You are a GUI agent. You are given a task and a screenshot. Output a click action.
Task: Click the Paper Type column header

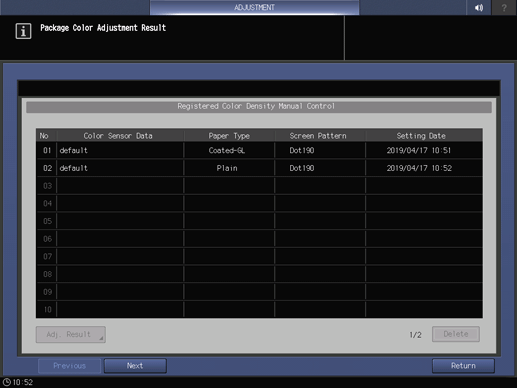click(x=229, y=136)
